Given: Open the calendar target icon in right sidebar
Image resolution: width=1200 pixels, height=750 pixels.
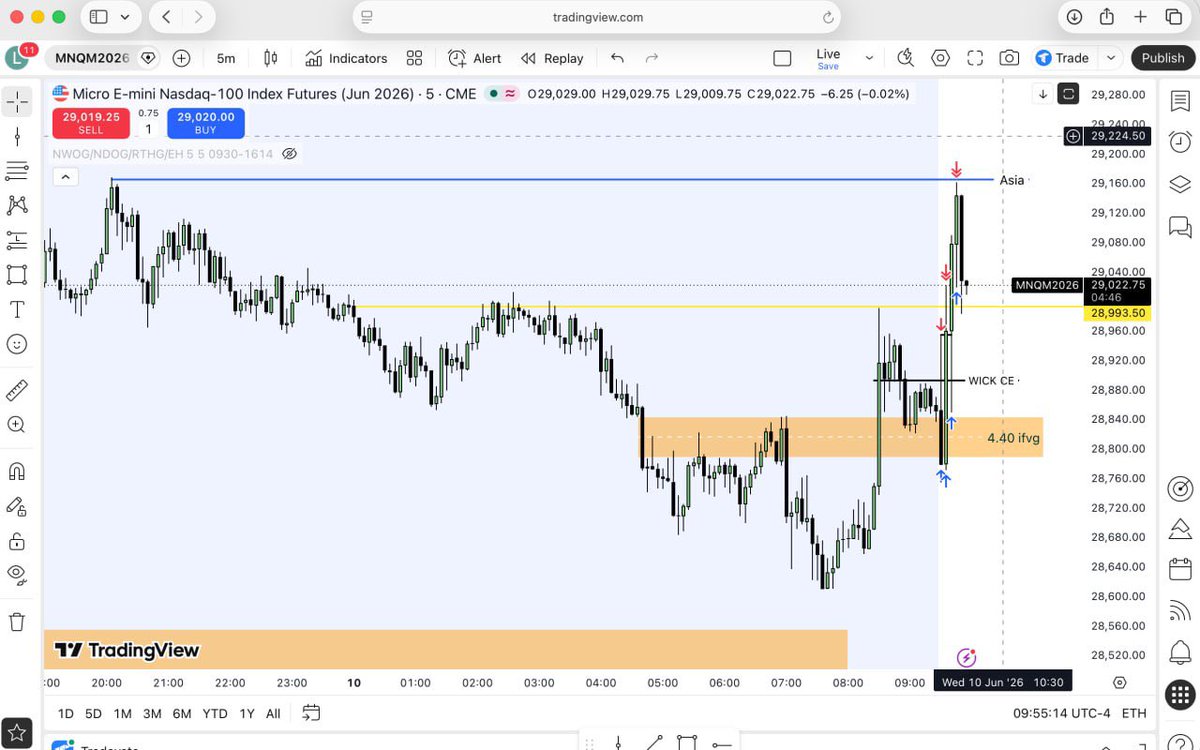Looking at the screenshot, I should tap(1180, 490).
